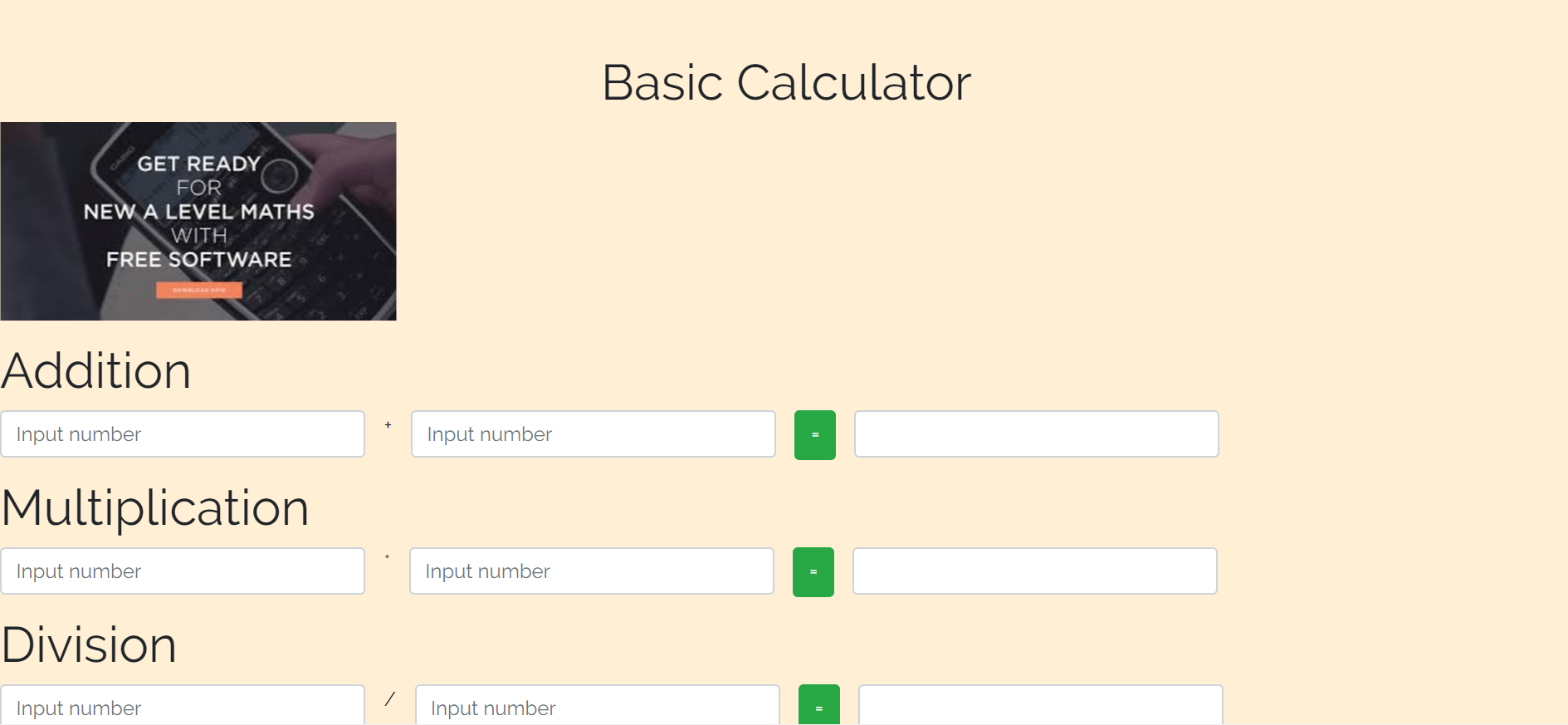Select the Division result field
This screenshot has width=1568, height=725.
1041,705
